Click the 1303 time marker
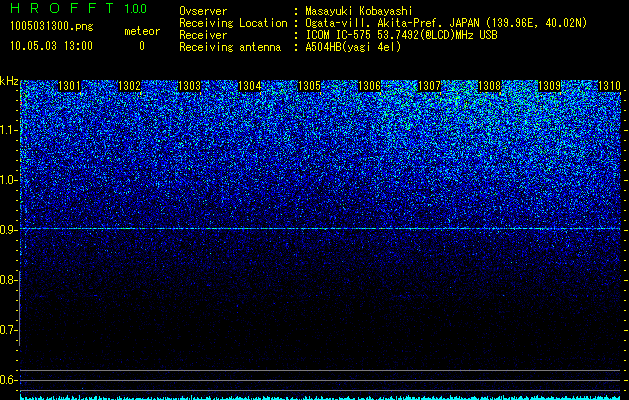This screenshot has width=629, height=400. [x=189, y=86]
